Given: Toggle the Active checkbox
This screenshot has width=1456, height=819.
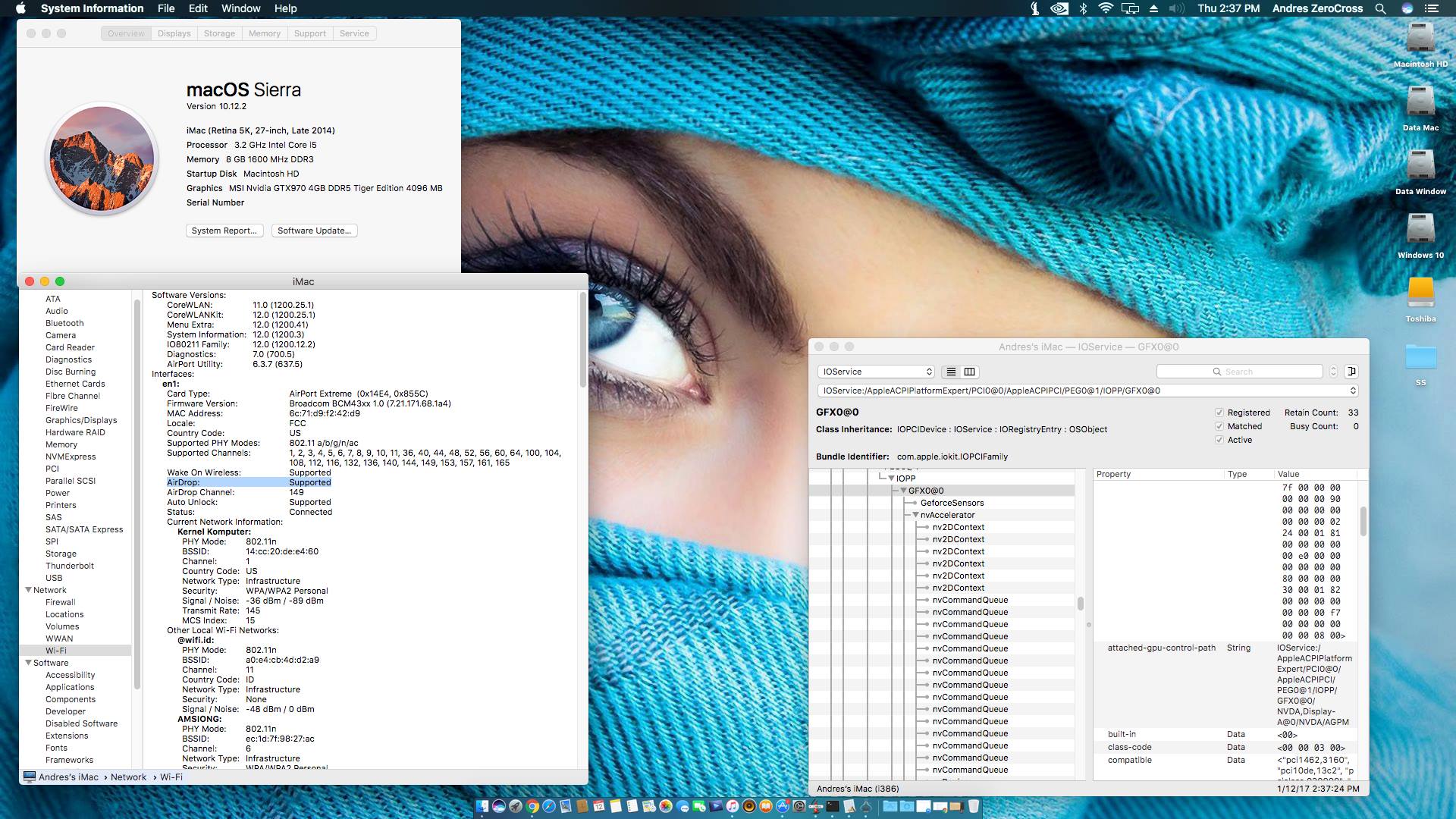Looking at the screenshot, I should tap(1219, 440).
